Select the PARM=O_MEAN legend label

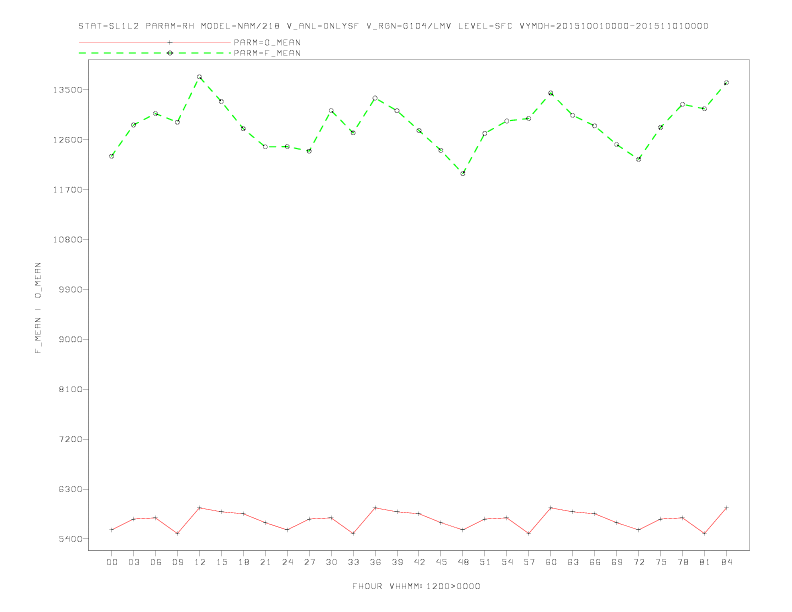pyautogui.click(x=267, y=42)
